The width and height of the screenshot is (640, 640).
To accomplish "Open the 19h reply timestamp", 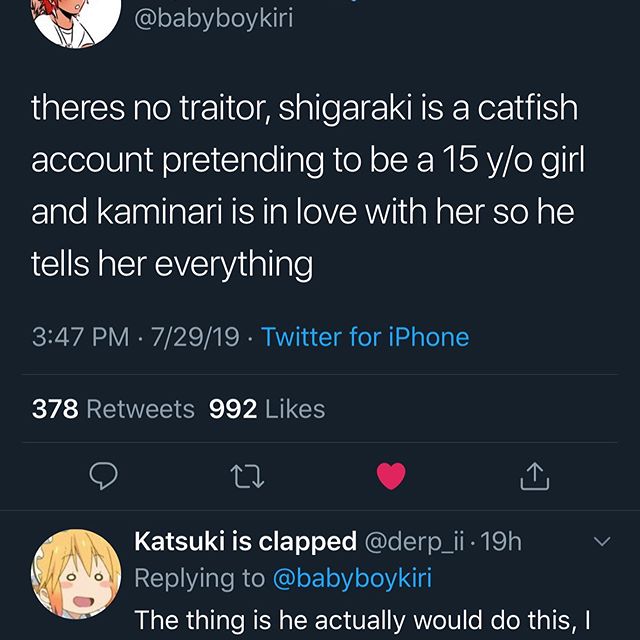I will coord(502,541).
